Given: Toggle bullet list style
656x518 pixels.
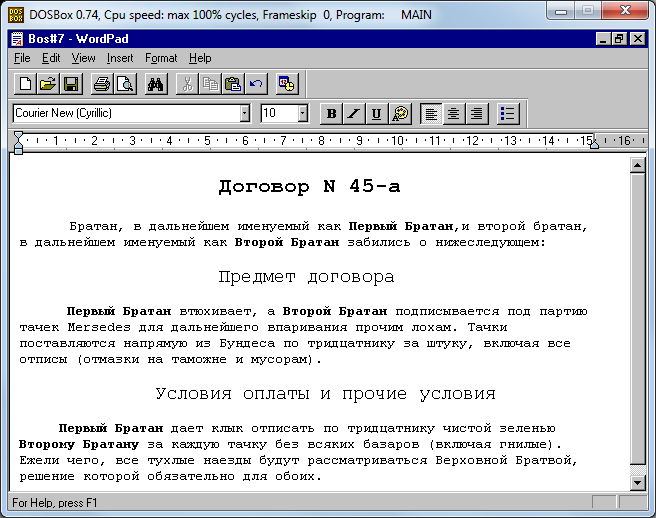Looking at the screenshot, I should pyautogui.click(x=508, y=113).
